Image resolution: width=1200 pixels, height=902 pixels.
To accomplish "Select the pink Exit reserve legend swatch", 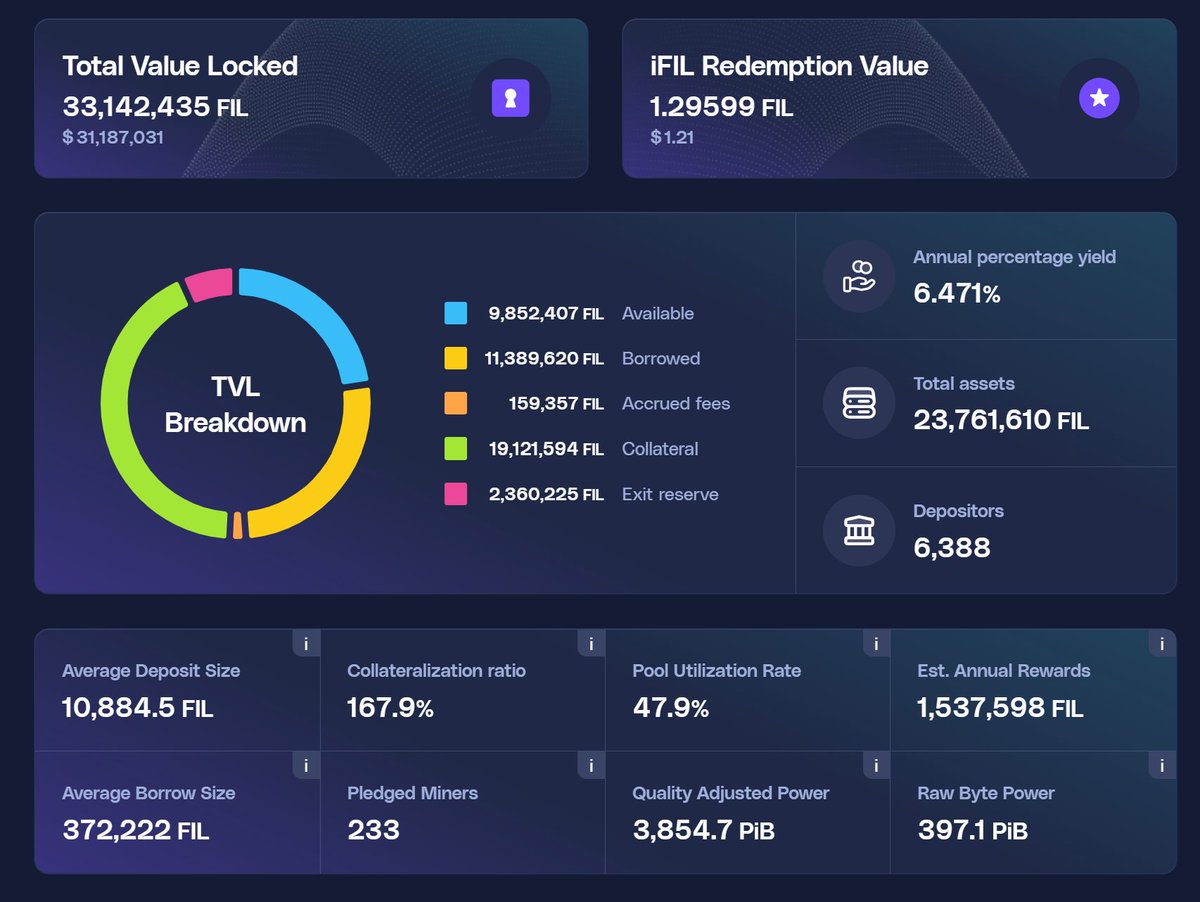I will point(456,494).
